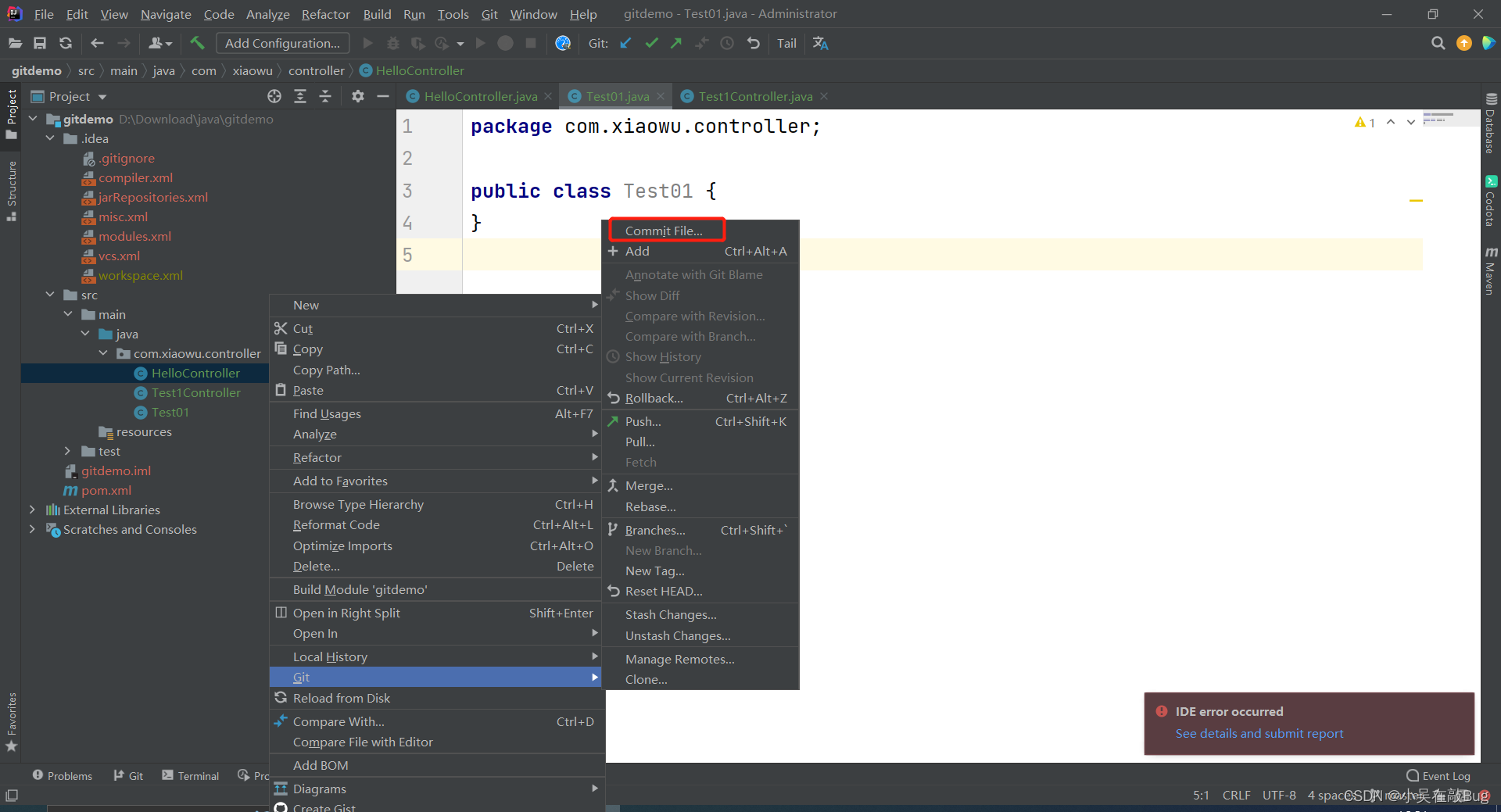Viewport: 1501px width, 812px height.
Task: Select pom.xml in project tree
Action: [106, 490]
